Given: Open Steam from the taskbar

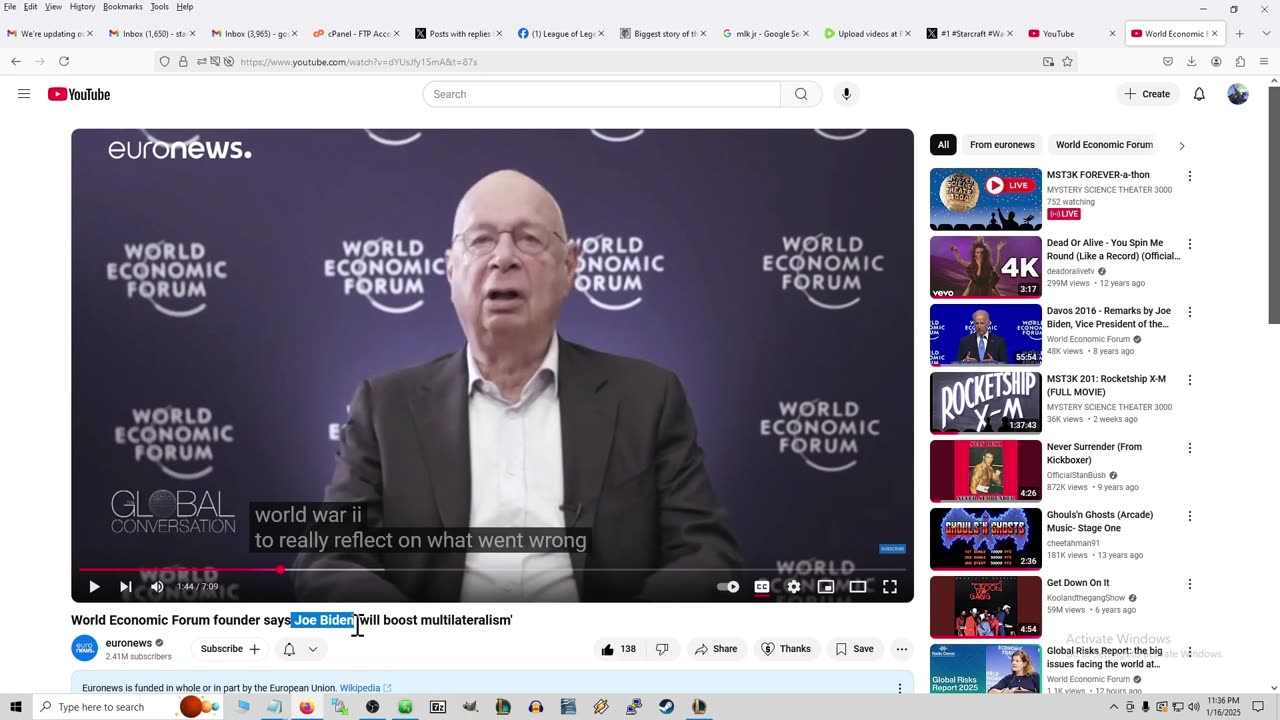Looking at the screenshot, I should (666, 707).
